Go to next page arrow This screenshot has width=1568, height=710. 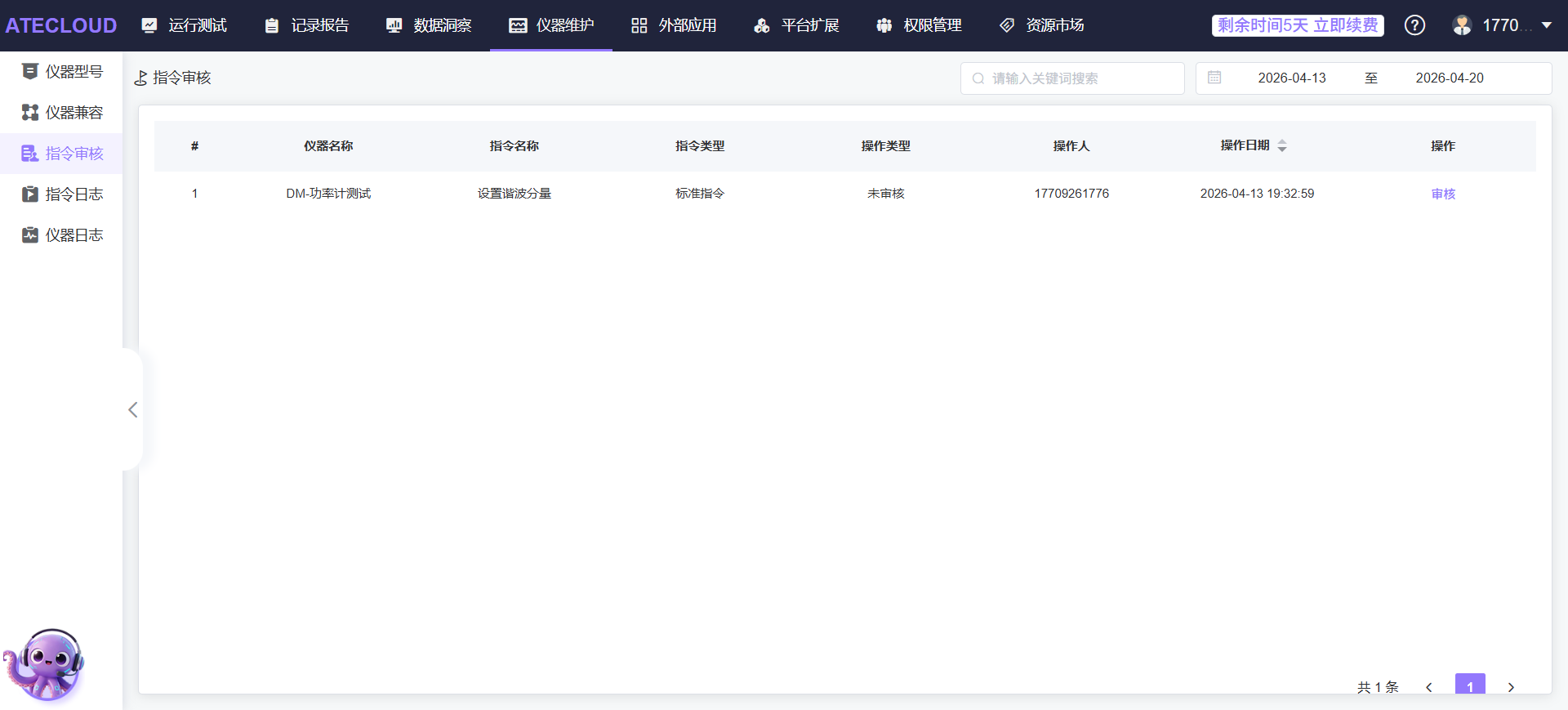(1511, 687)
